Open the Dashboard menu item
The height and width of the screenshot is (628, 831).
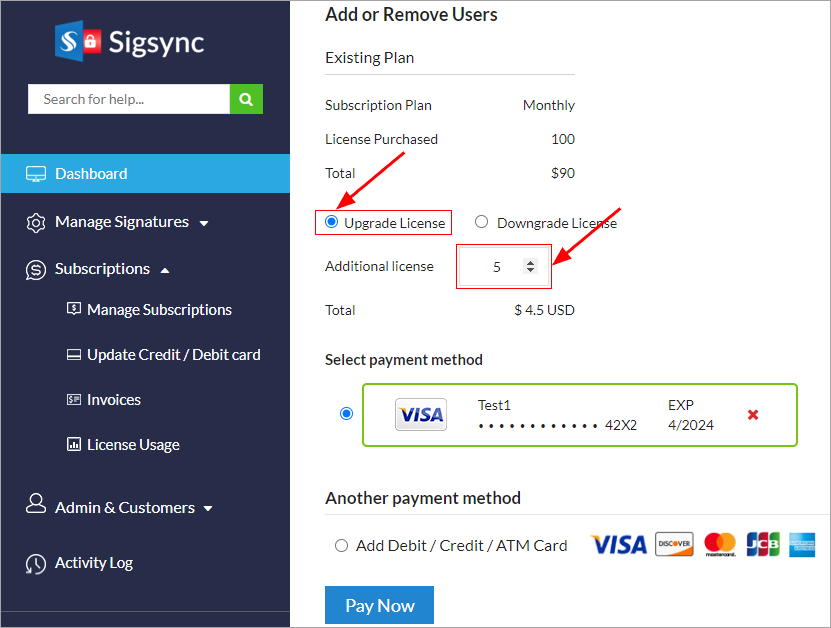tap(91, 174)
